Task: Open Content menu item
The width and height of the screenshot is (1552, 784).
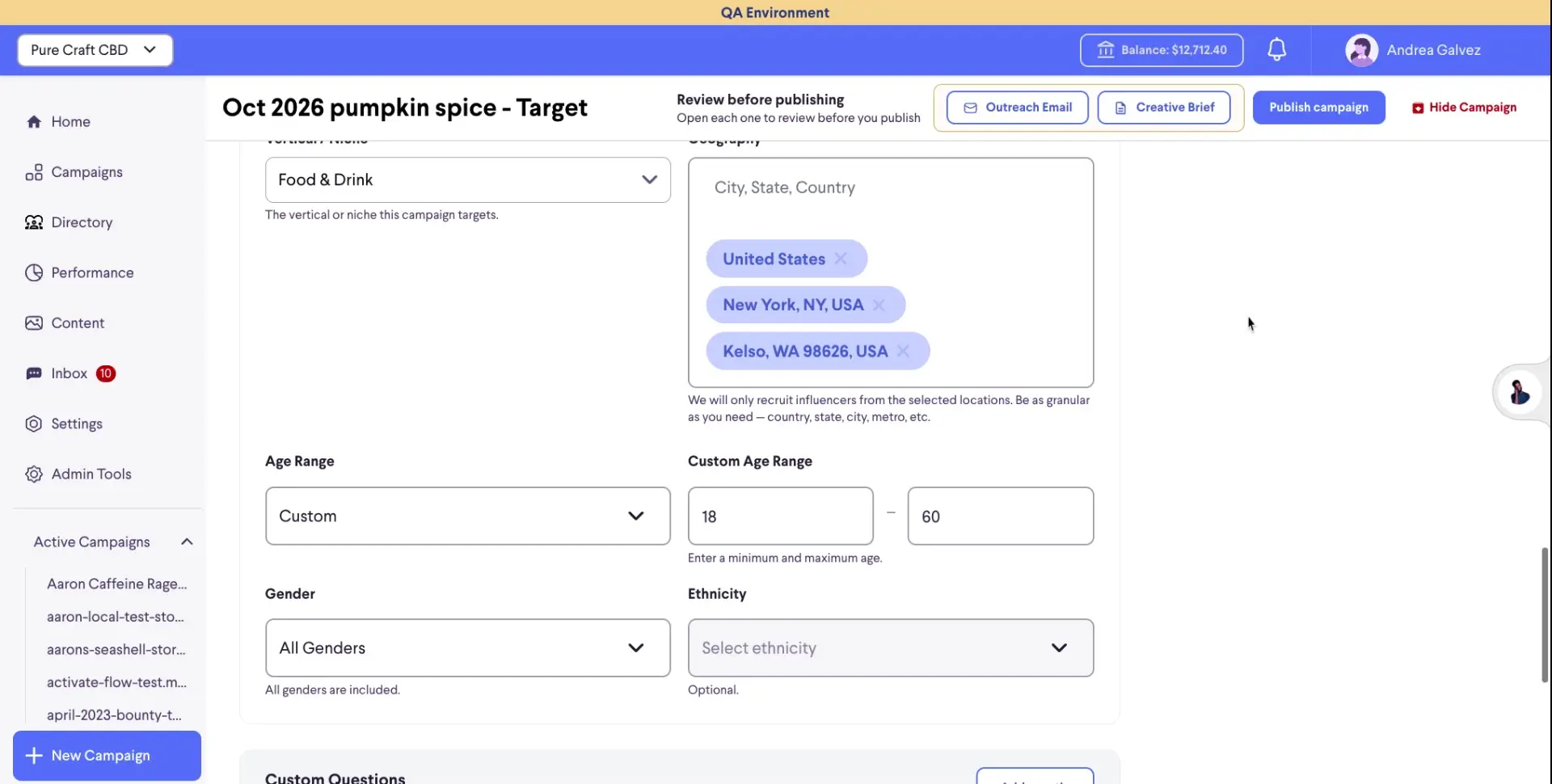Action: coord(78,323)
